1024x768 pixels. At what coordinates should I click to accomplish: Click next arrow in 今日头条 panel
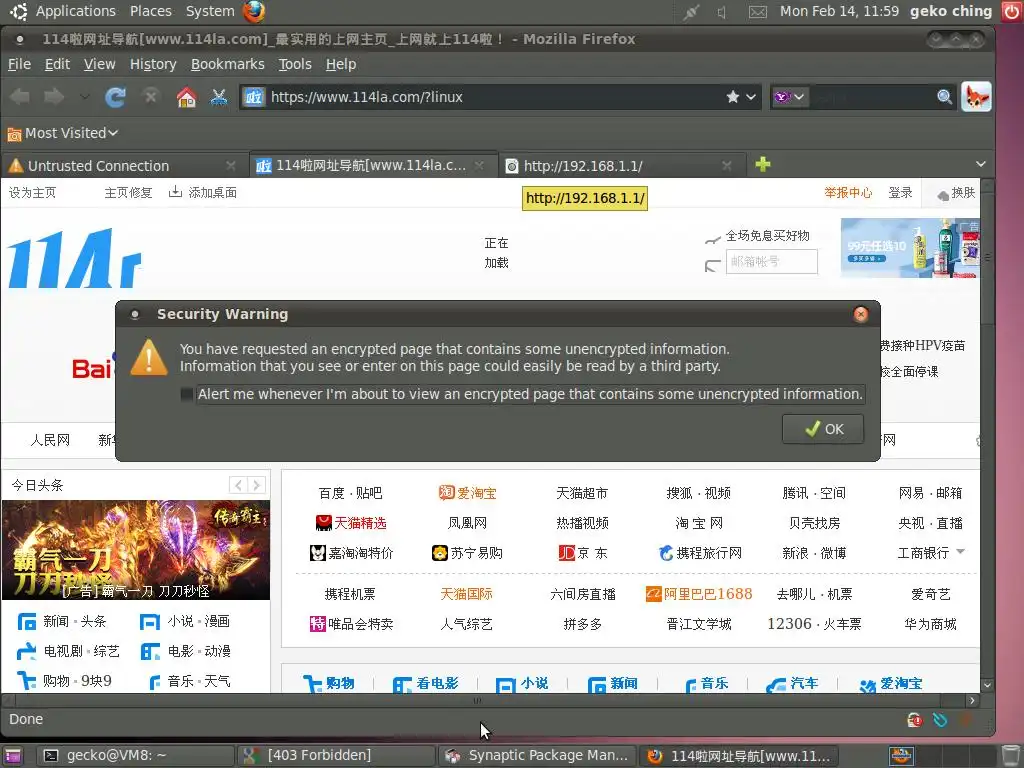[x=257, y=485]
